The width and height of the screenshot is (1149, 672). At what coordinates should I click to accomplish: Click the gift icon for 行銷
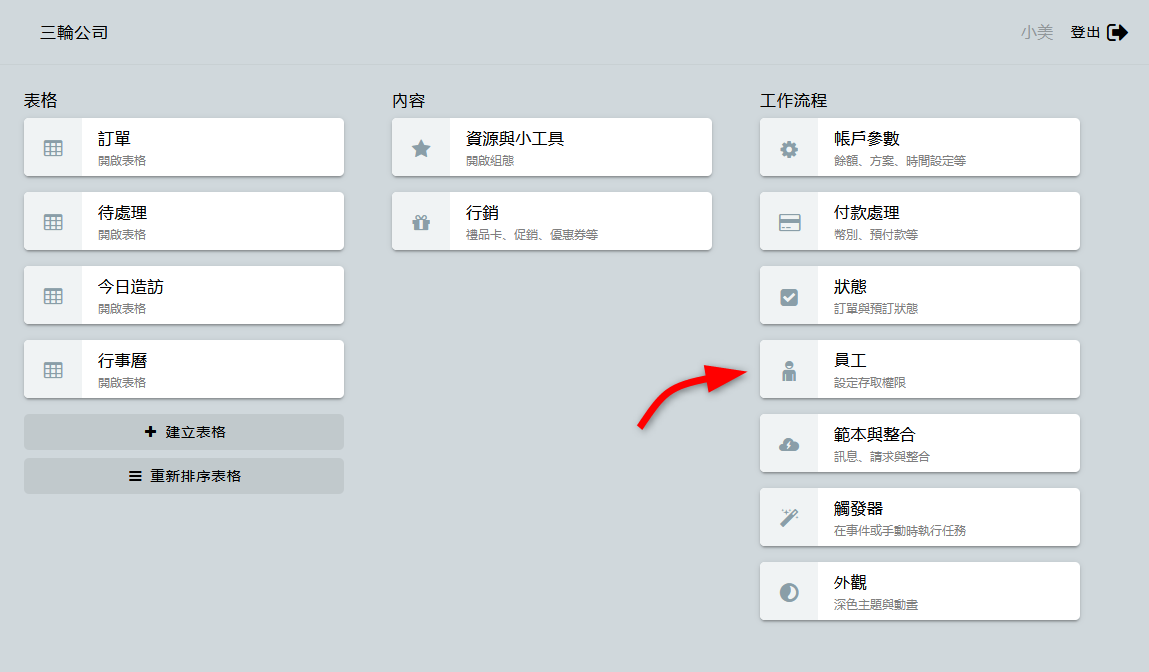coord(421,222)
